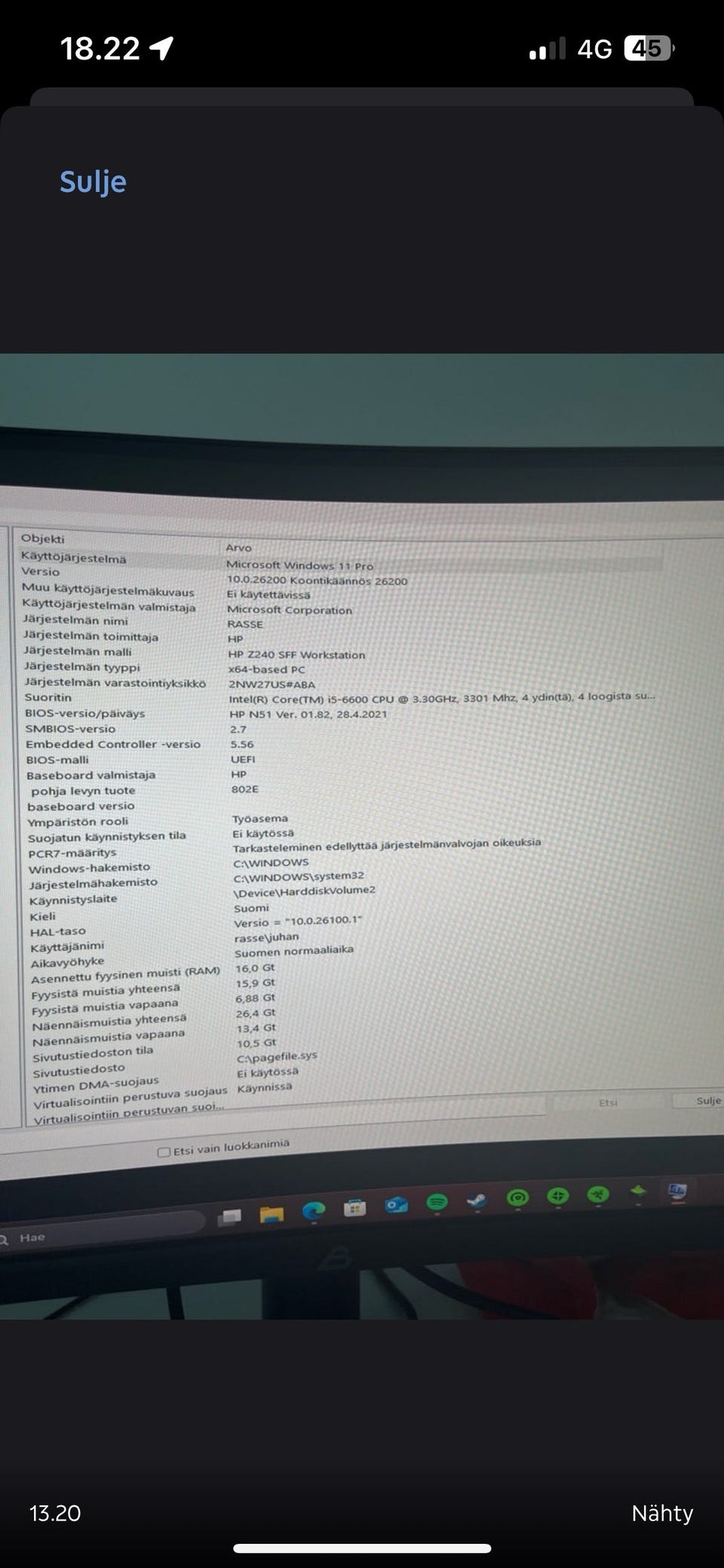
Task: Click value '10.0.26200 Koontikäännös 26200'
Action: coord(317,581)
